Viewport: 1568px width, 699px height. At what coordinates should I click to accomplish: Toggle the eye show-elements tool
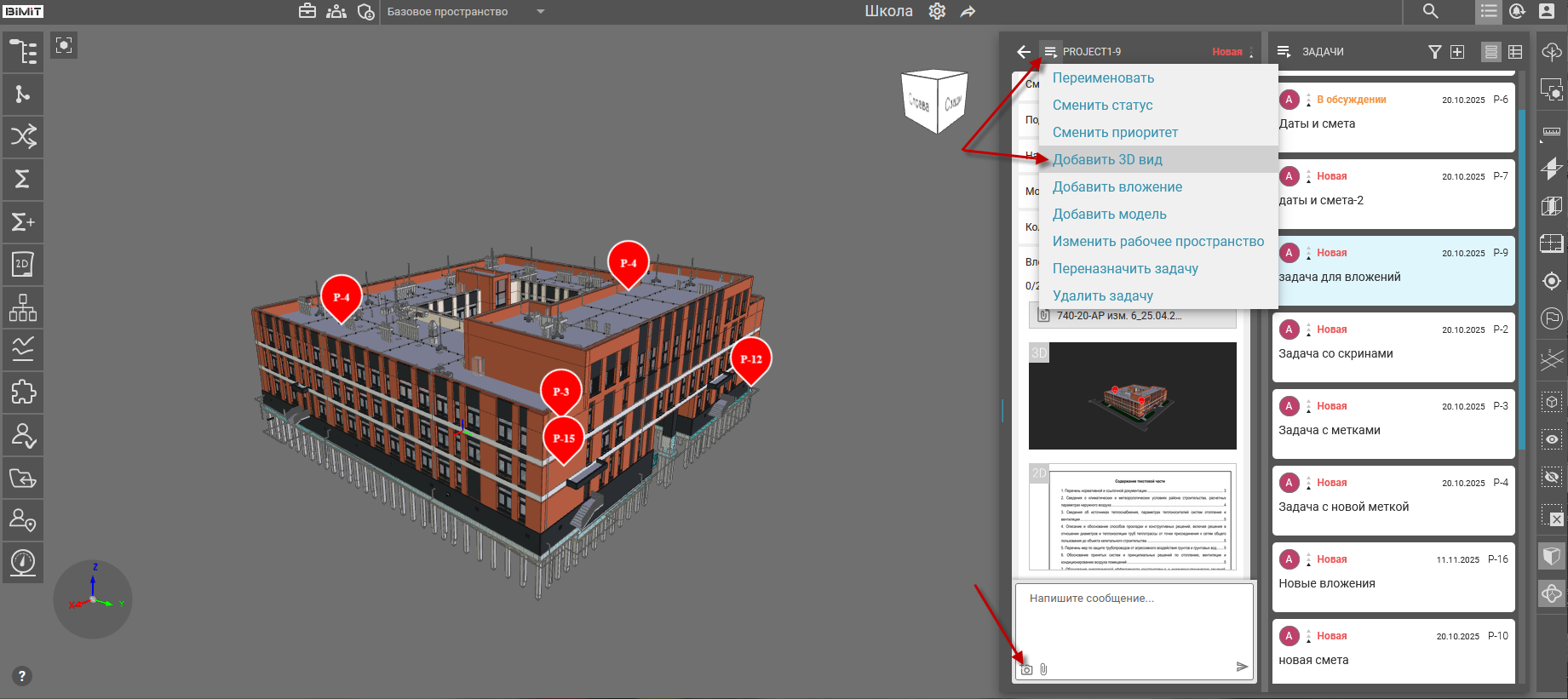1552,439
